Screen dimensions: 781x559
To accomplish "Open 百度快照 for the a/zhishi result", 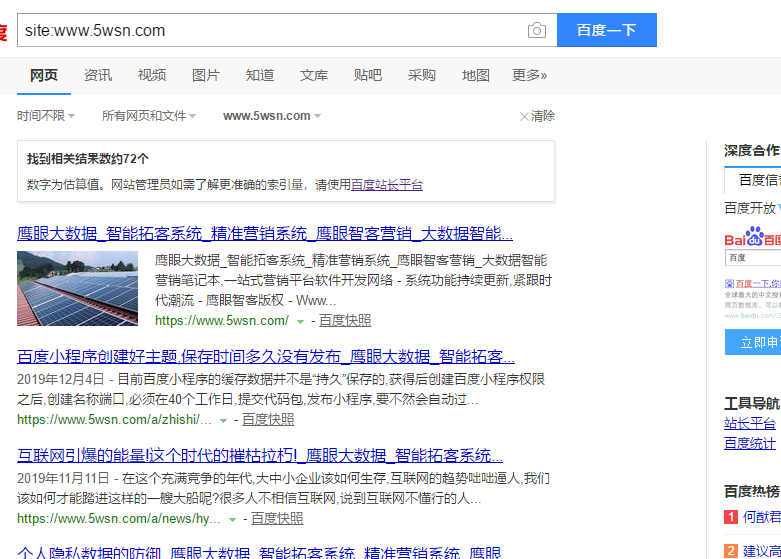I will click(x=268, y=419).
